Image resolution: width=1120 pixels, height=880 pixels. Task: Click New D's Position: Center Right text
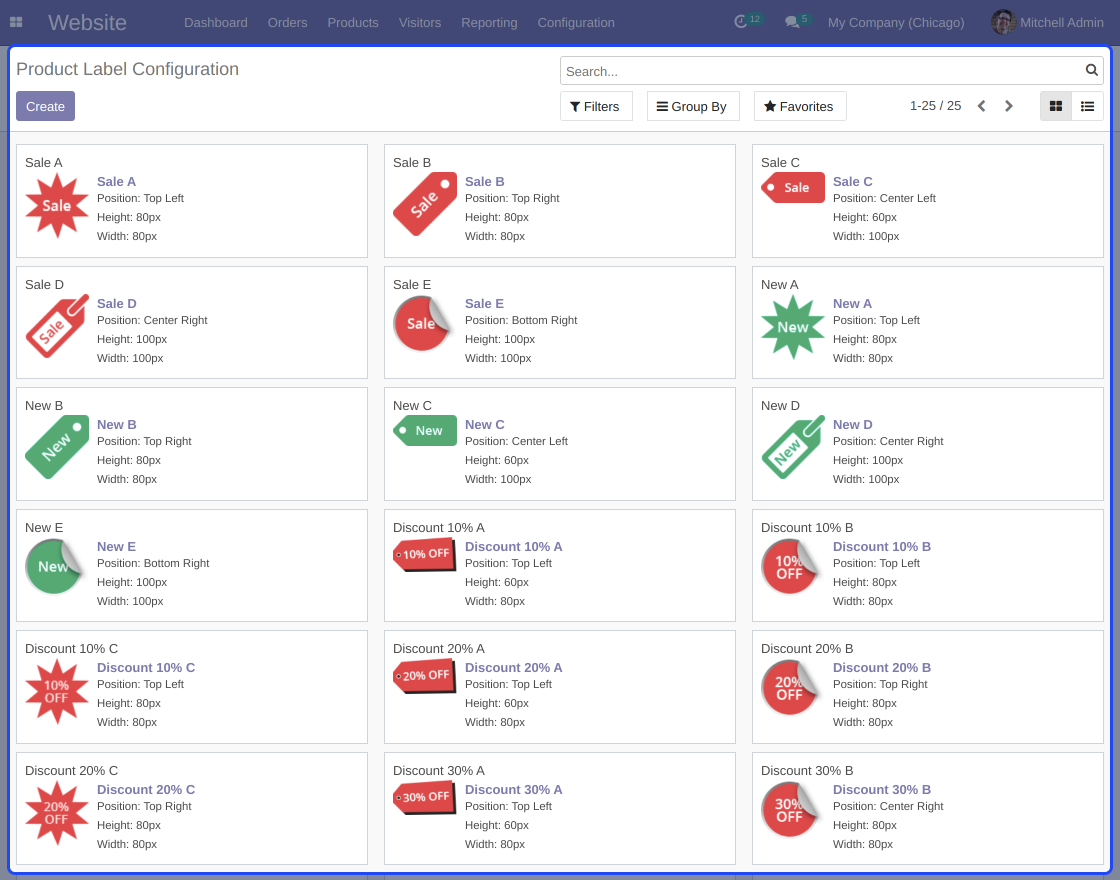click(888, 441)
